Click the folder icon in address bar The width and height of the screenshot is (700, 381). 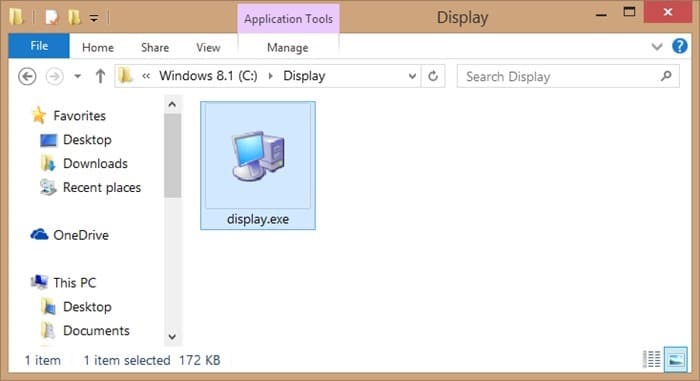tap(126, 76)
